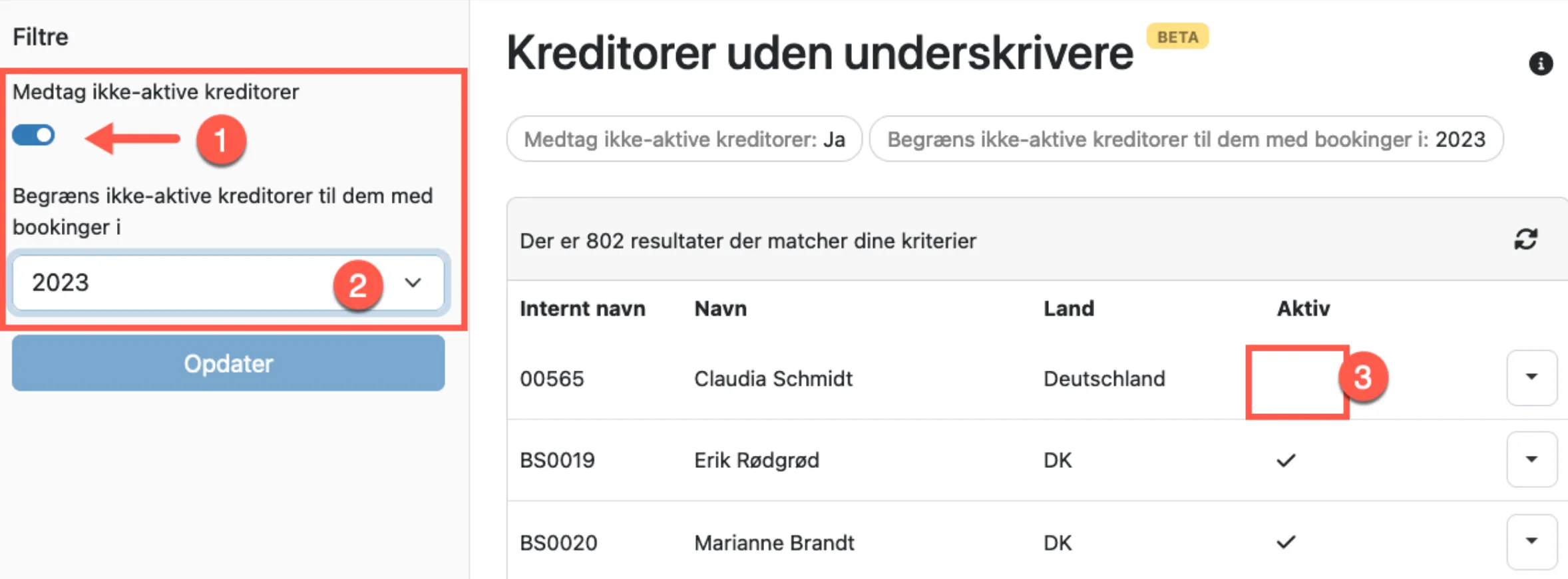1568x579 pixels.
Task: Open the row actions arrow for Claudia Schmidt
Action: 1532,377
